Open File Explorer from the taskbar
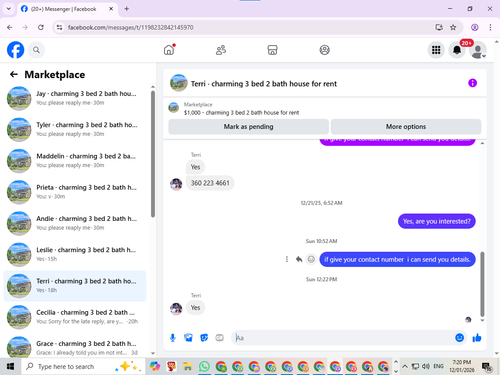The height and width of the screenshot is (375, 500). tap(188, 367)
